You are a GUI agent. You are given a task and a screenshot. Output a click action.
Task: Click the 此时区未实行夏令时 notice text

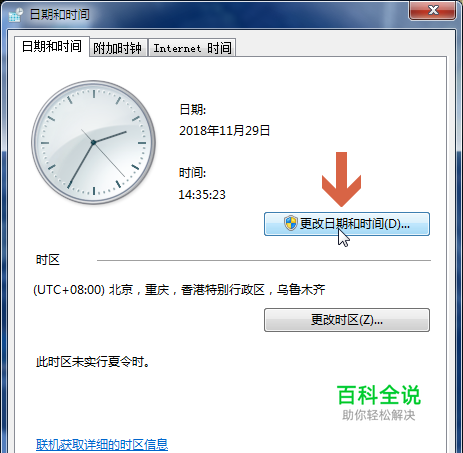click(93, 361)
